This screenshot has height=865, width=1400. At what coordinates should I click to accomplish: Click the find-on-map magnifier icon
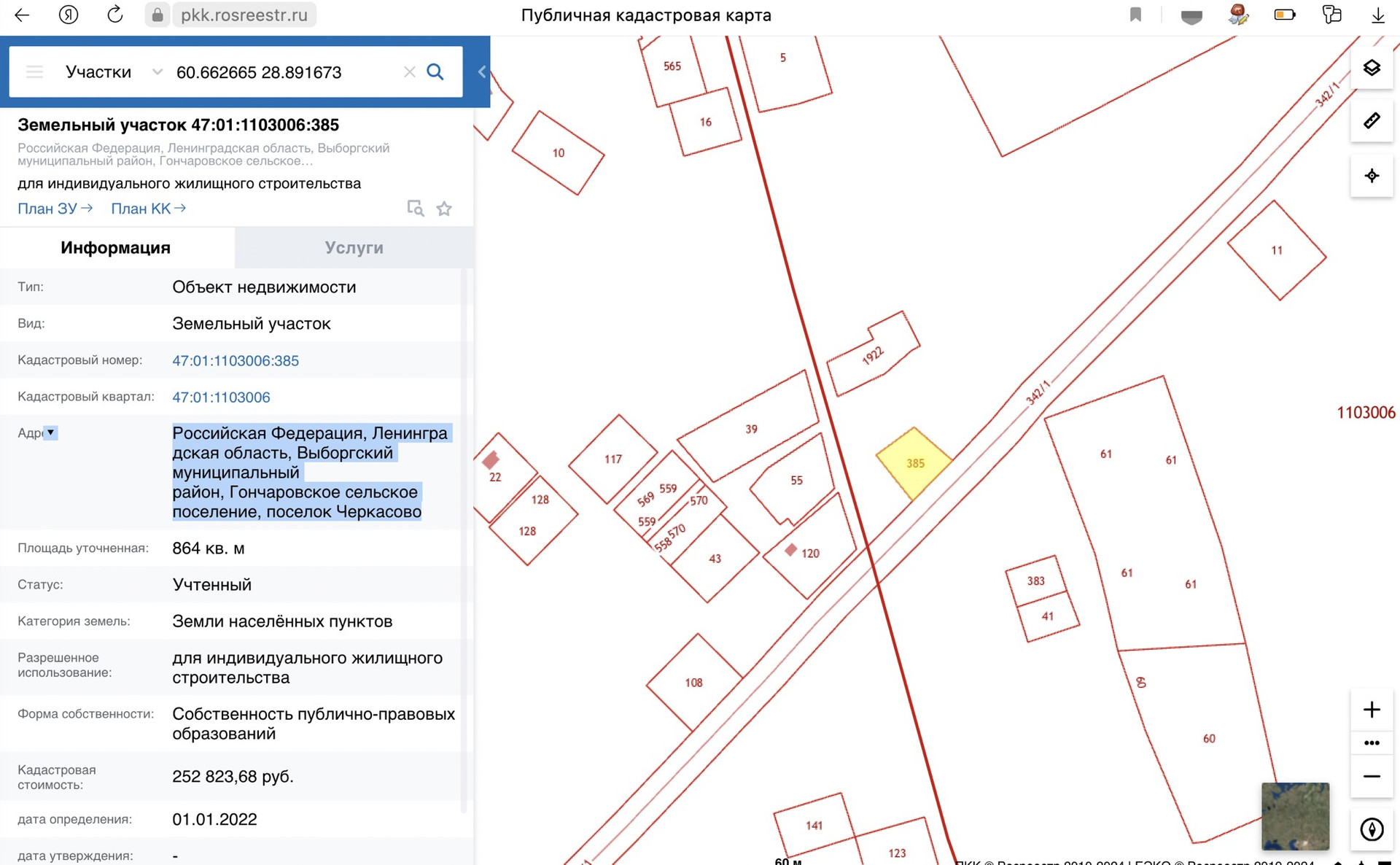(415, 209)
